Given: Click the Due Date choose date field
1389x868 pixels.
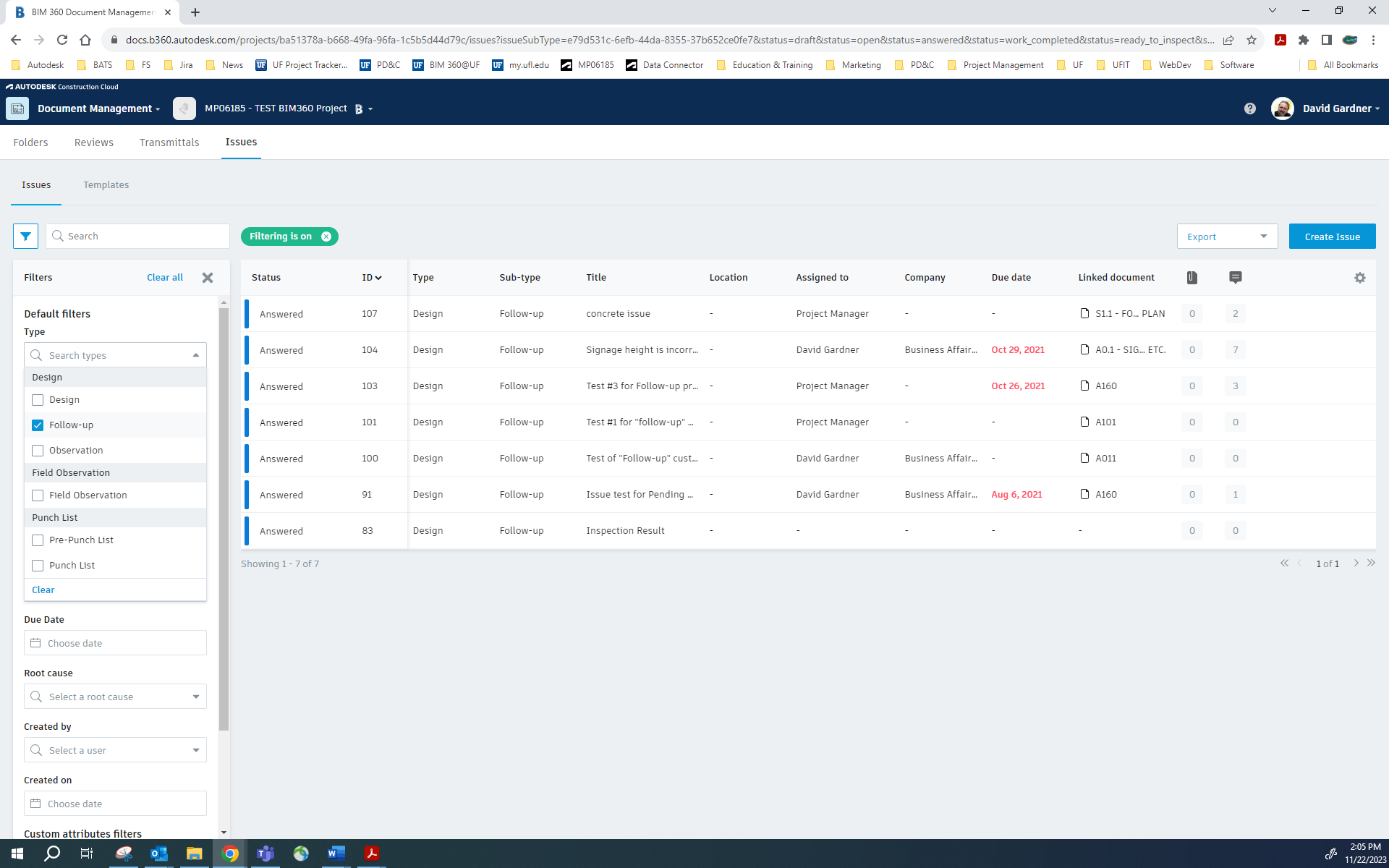Looking at the screenshot, I should click(x=115, y=643).
